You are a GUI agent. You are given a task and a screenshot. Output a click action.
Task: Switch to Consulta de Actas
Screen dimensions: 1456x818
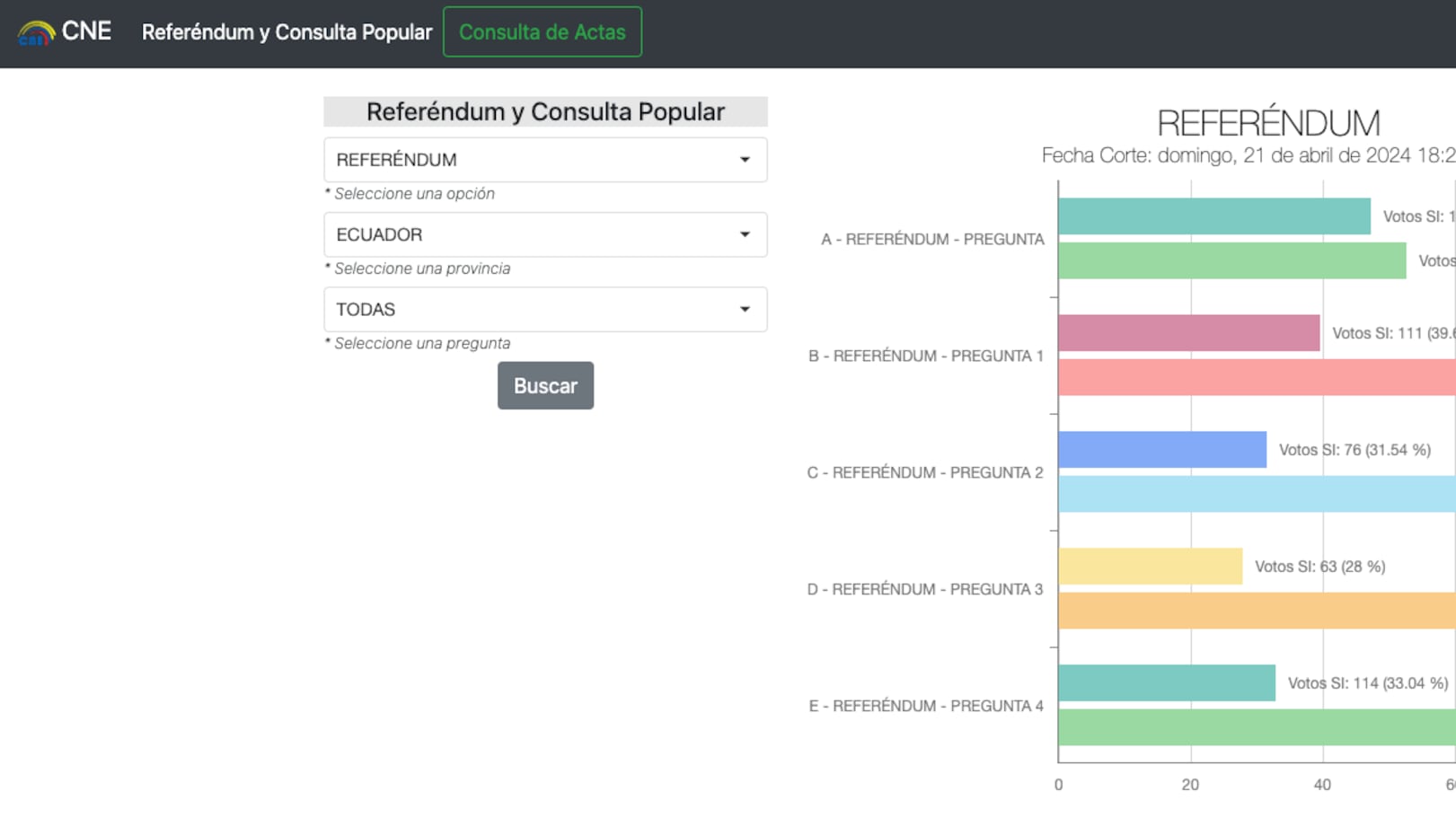(542, 32)
